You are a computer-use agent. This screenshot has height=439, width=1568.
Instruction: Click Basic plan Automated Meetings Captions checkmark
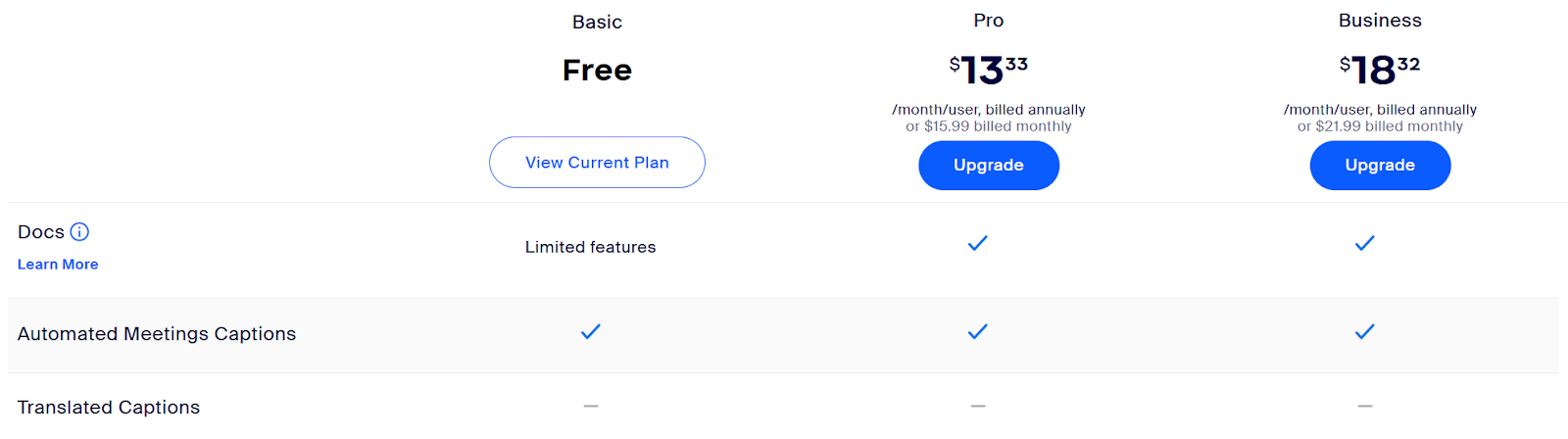(590, 332)
